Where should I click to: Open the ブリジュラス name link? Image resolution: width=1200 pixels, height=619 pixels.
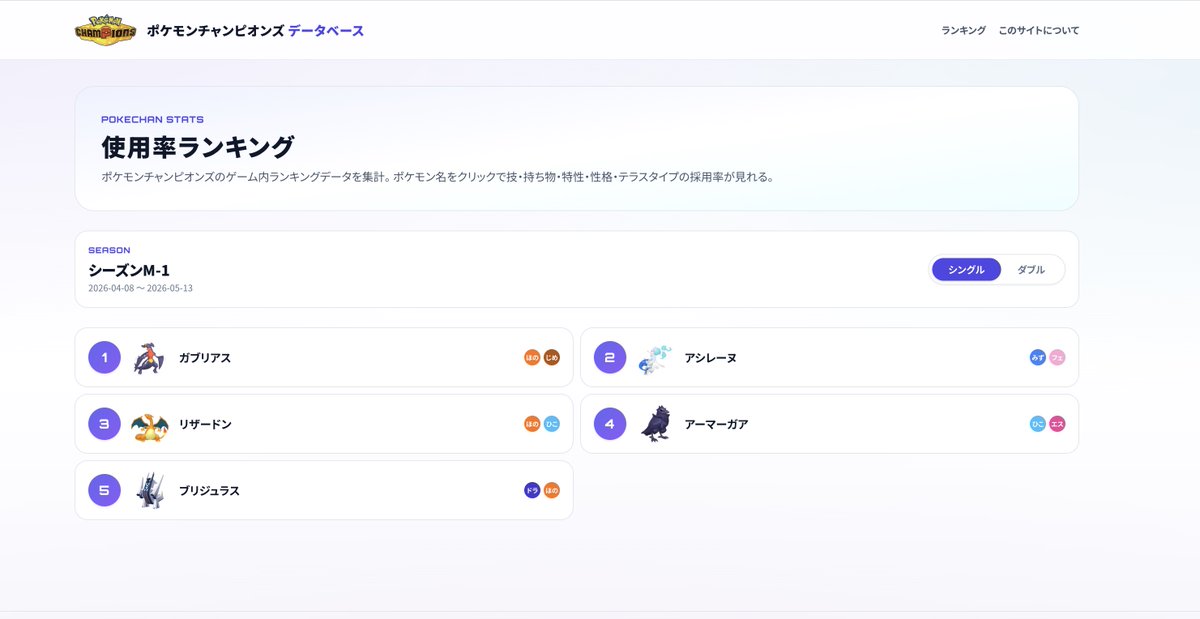pyautogui.click(x=209, y=491)
